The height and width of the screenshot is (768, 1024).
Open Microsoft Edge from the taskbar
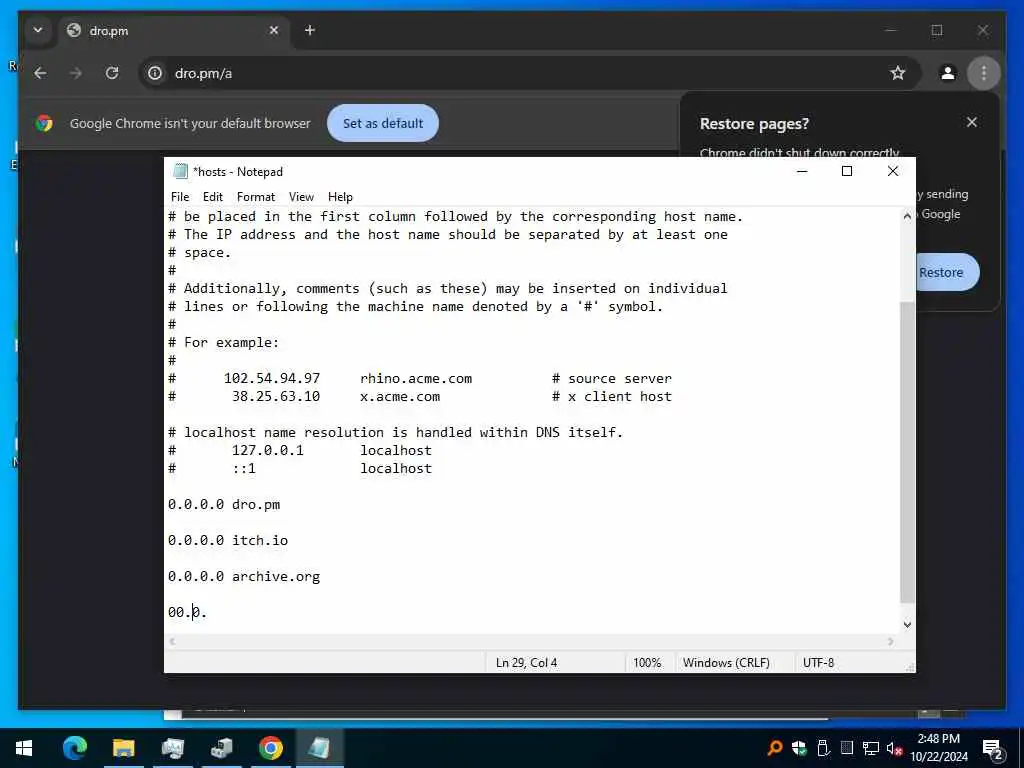(x=74, y=748)
